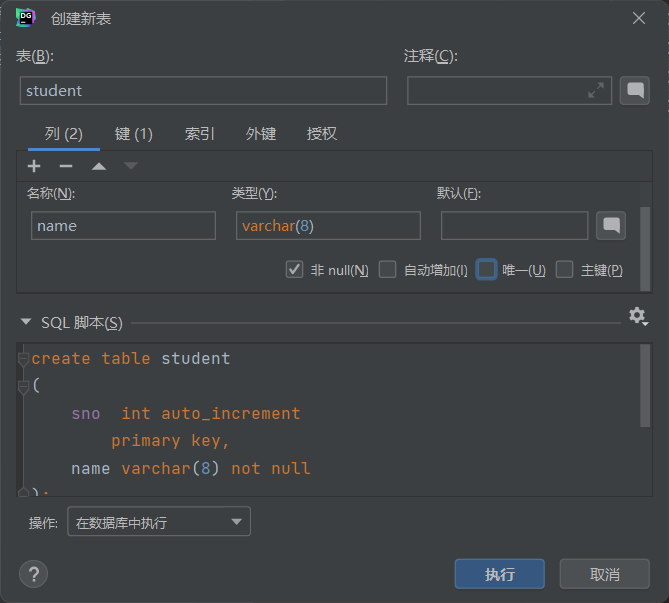Image resolution: width=669 pixels, height=603 pixels.
Task: Click the 执行 button
Action: pyautogui.click(x=499, y=574)
